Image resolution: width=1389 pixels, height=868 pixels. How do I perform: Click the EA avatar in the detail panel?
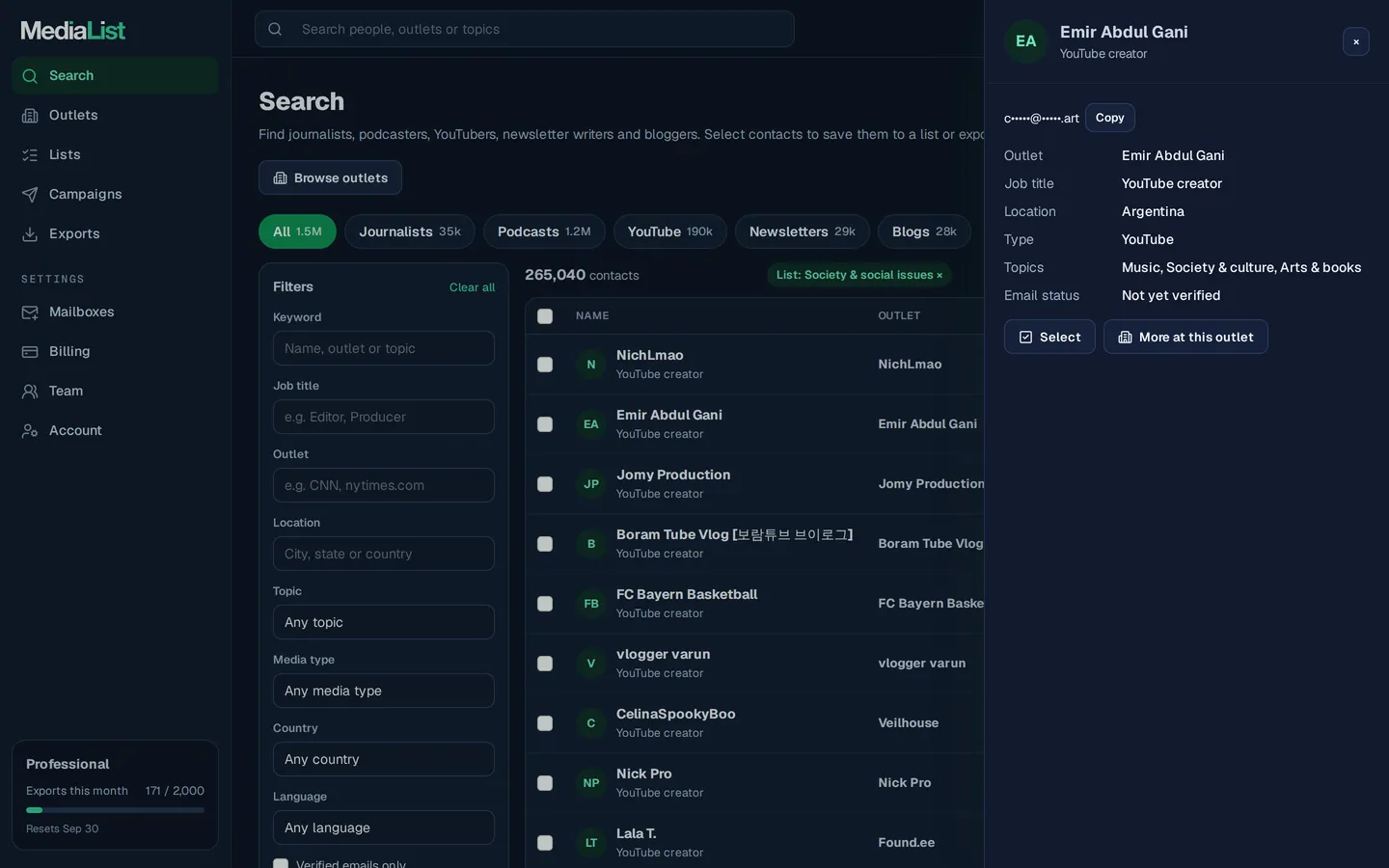pyautogui.click(x=1025, y=41)
